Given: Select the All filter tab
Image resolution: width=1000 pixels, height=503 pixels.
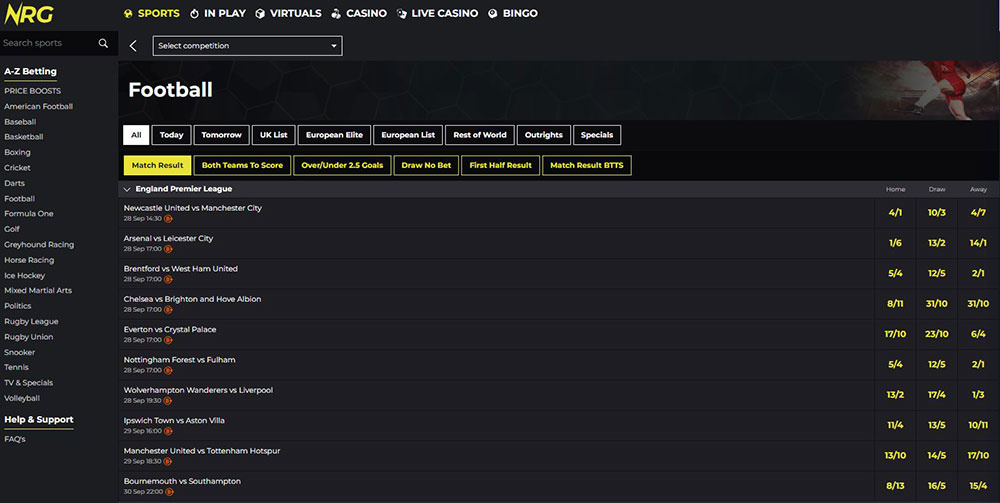Looking at the screenshot, I should [x=136, y=135].
